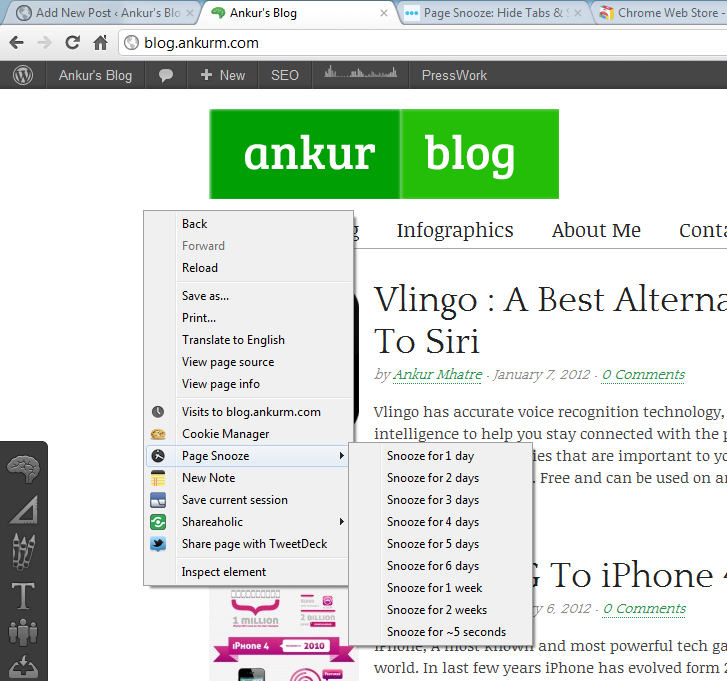The height and width of the screenshot is (681, 727).
Task: Click the browser back arrow button
Action: 17,43
